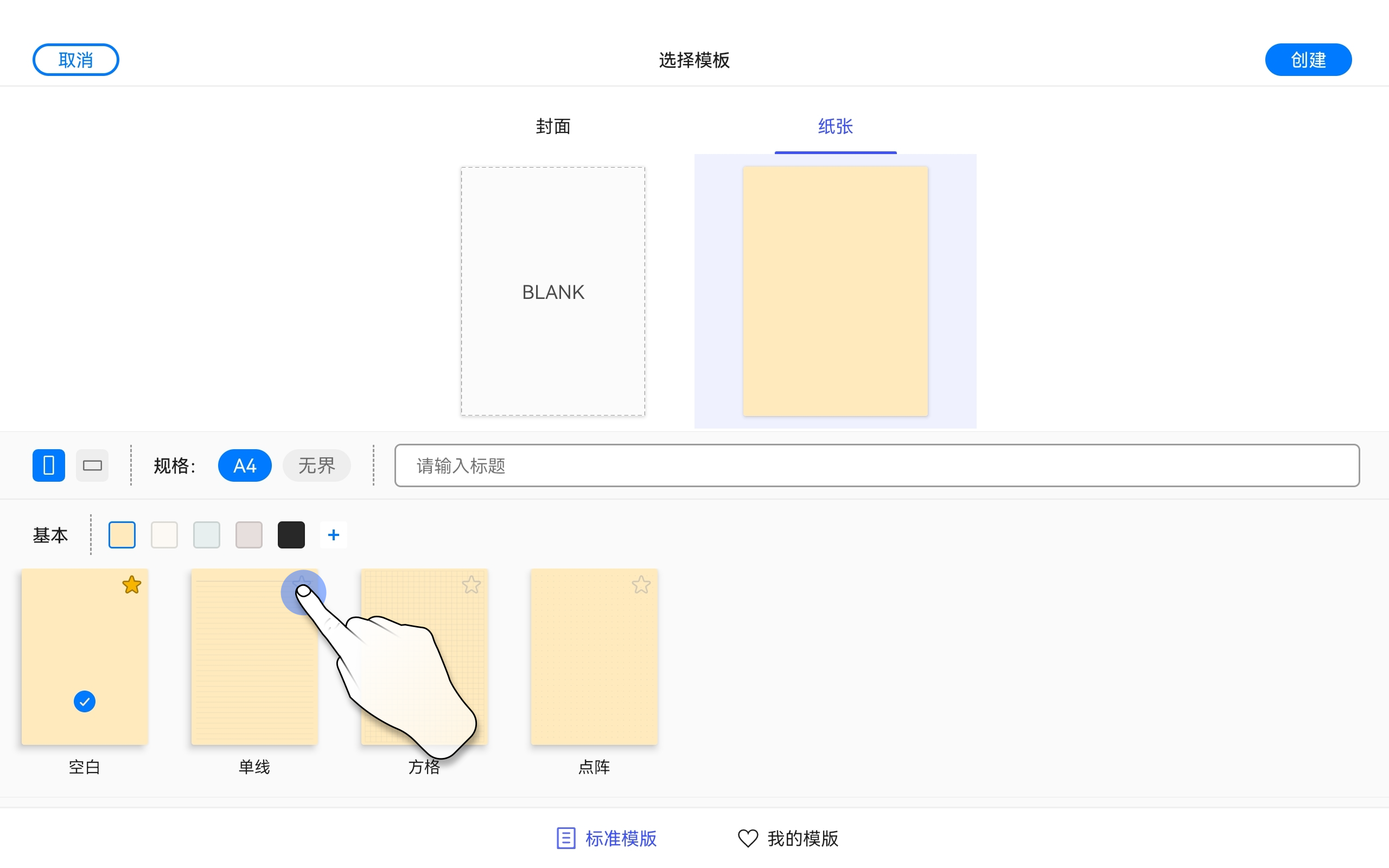This screenshot has height=868, width=1389.
Task: Add a custom color with plus icon
Action: 334,535
